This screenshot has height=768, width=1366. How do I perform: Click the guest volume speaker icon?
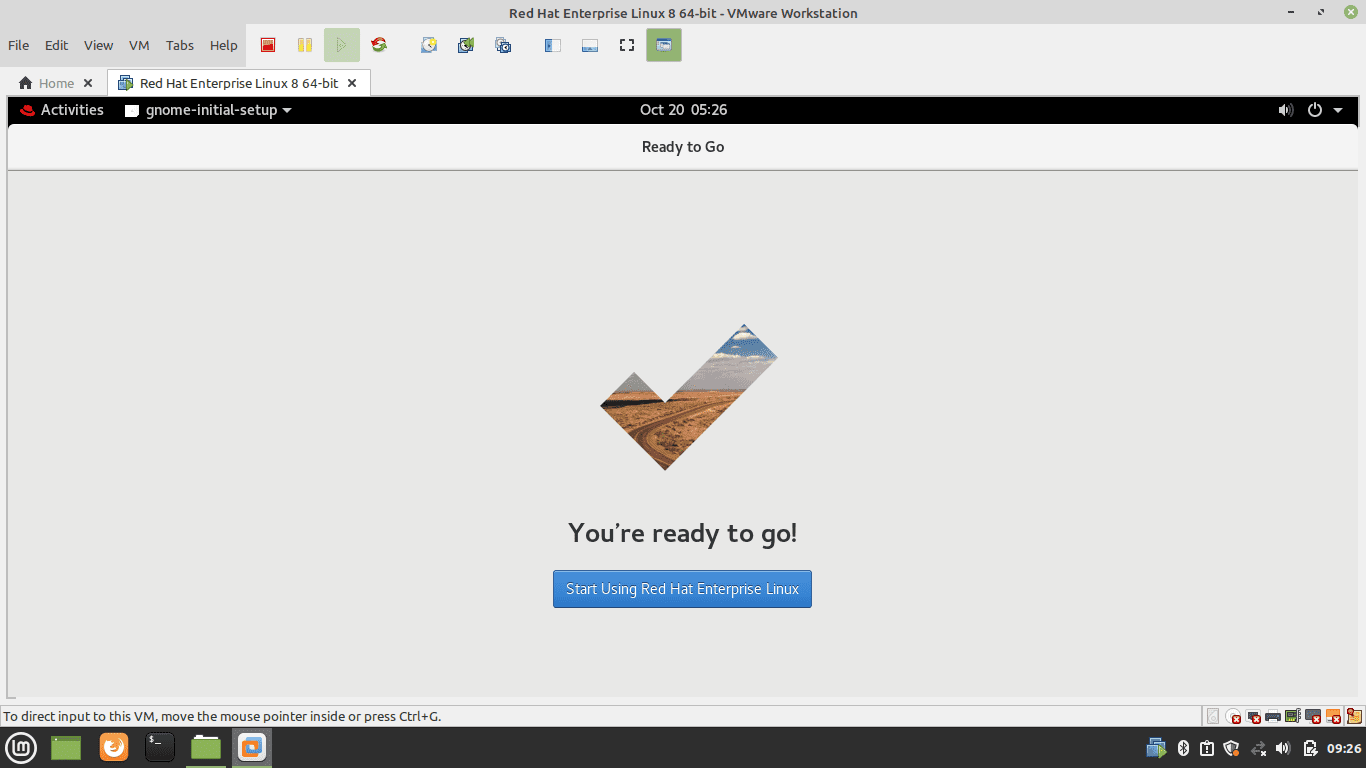coord(1286,110)
